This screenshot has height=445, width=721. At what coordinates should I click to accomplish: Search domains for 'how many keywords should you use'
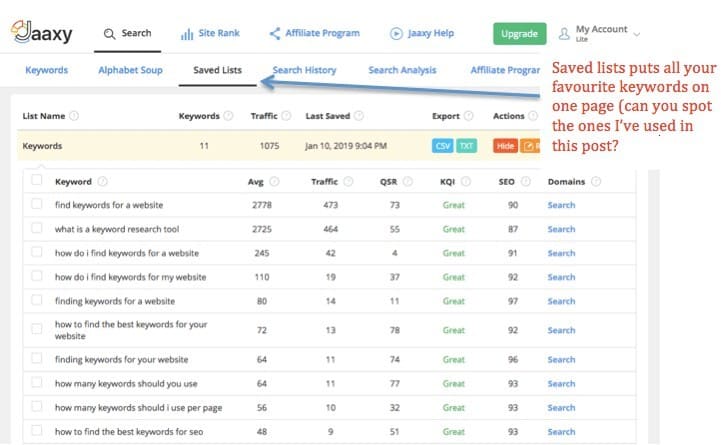(561, 383)
